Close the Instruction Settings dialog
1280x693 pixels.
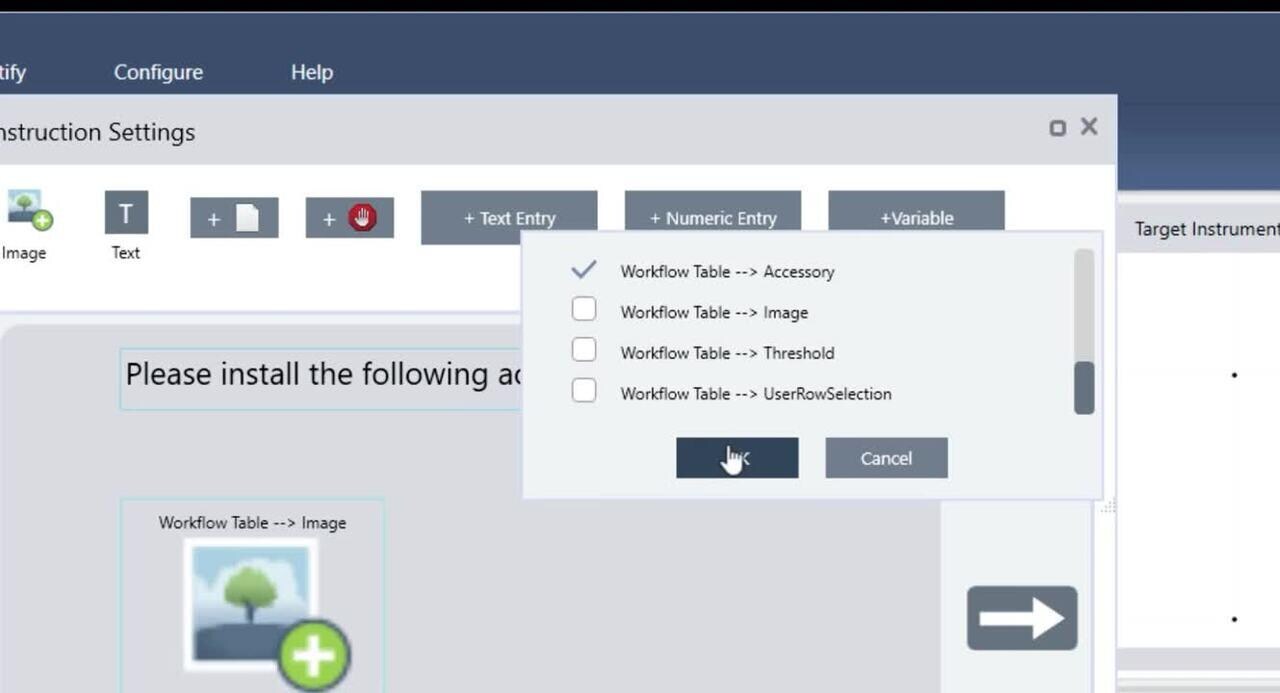(x=1089, y=127)
